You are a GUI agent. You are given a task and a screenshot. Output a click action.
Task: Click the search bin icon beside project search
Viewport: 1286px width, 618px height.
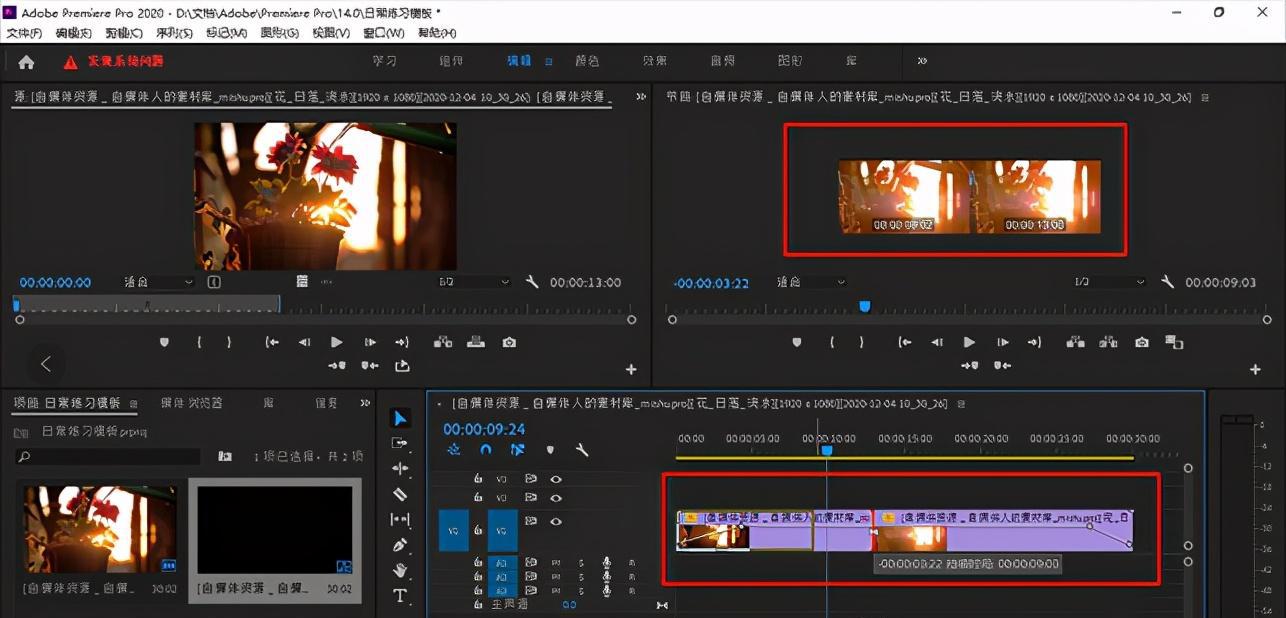[225, 456]
